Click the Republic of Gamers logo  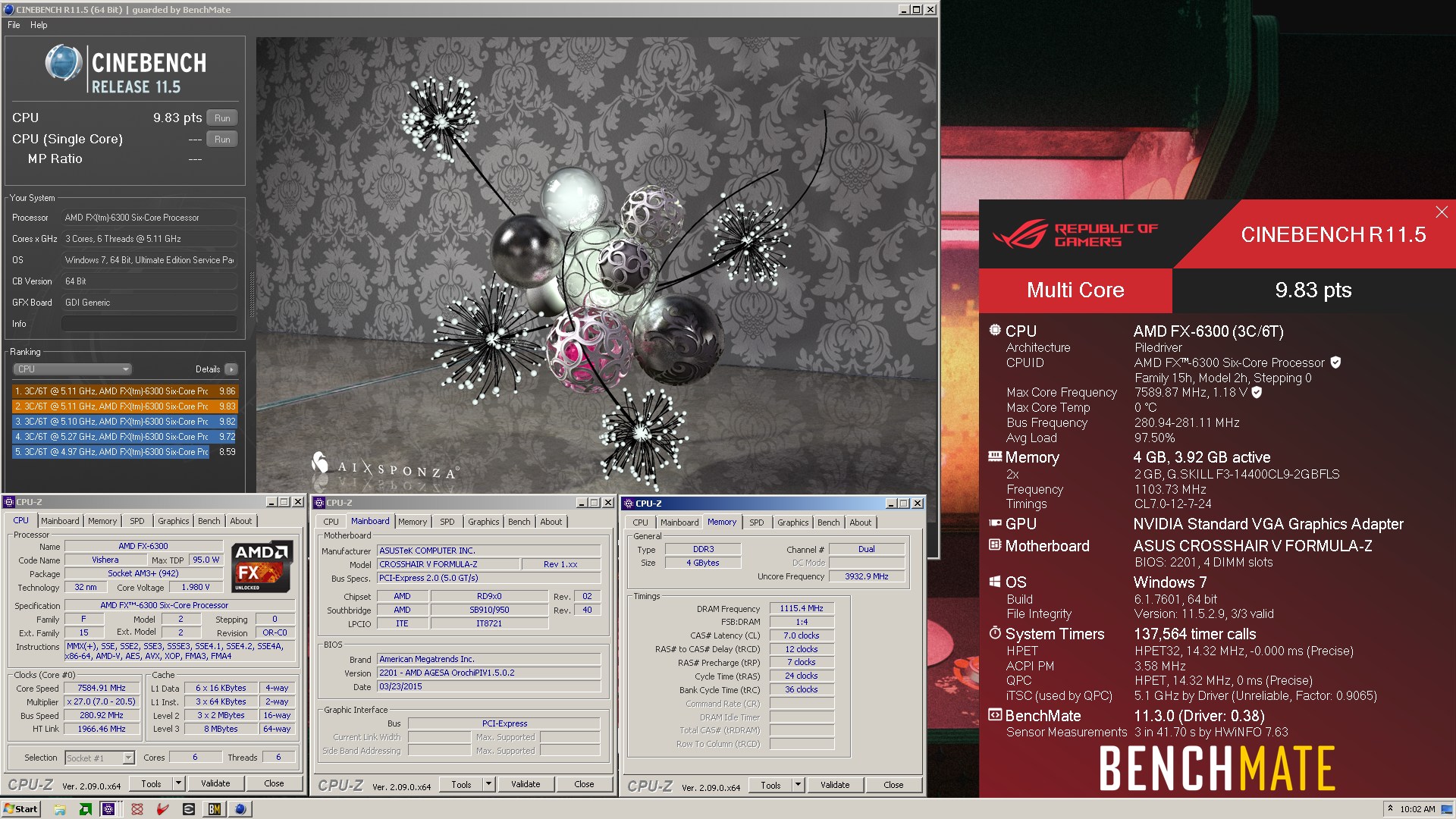click(x=1075, y=234)
